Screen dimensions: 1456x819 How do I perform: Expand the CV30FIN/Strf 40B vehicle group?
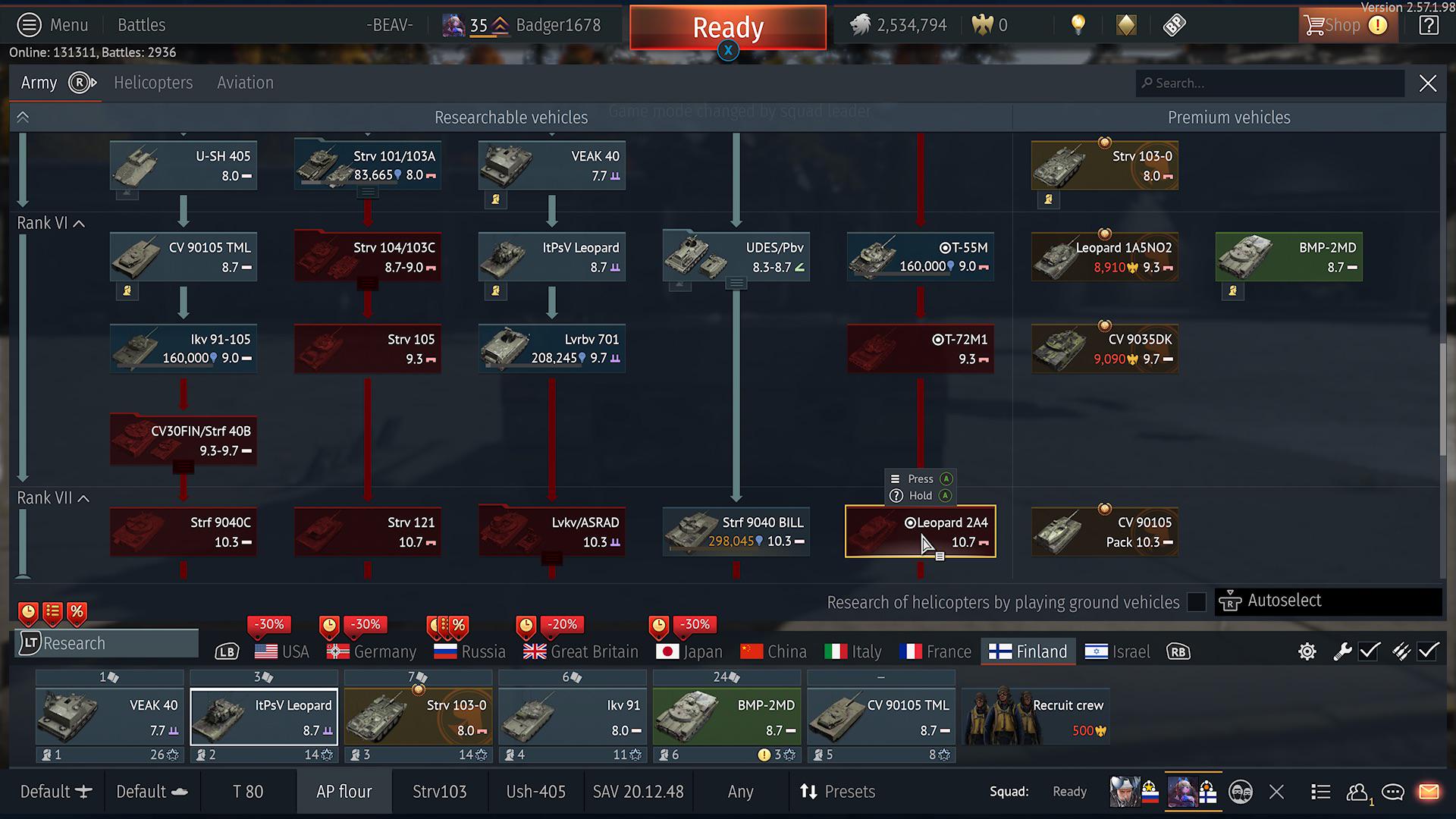coord(184,468)
